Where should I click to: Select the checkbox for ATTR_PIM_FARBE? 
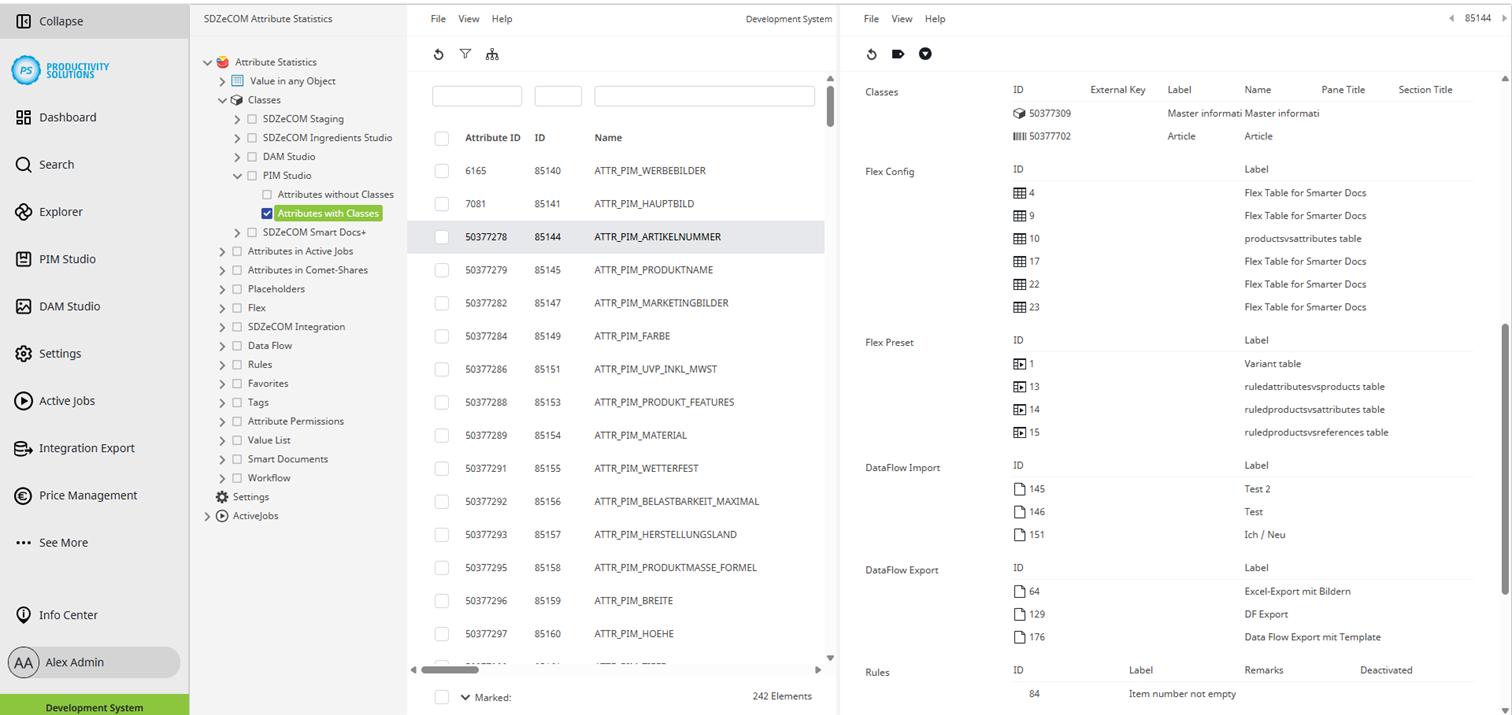click(x=441, y=336)
